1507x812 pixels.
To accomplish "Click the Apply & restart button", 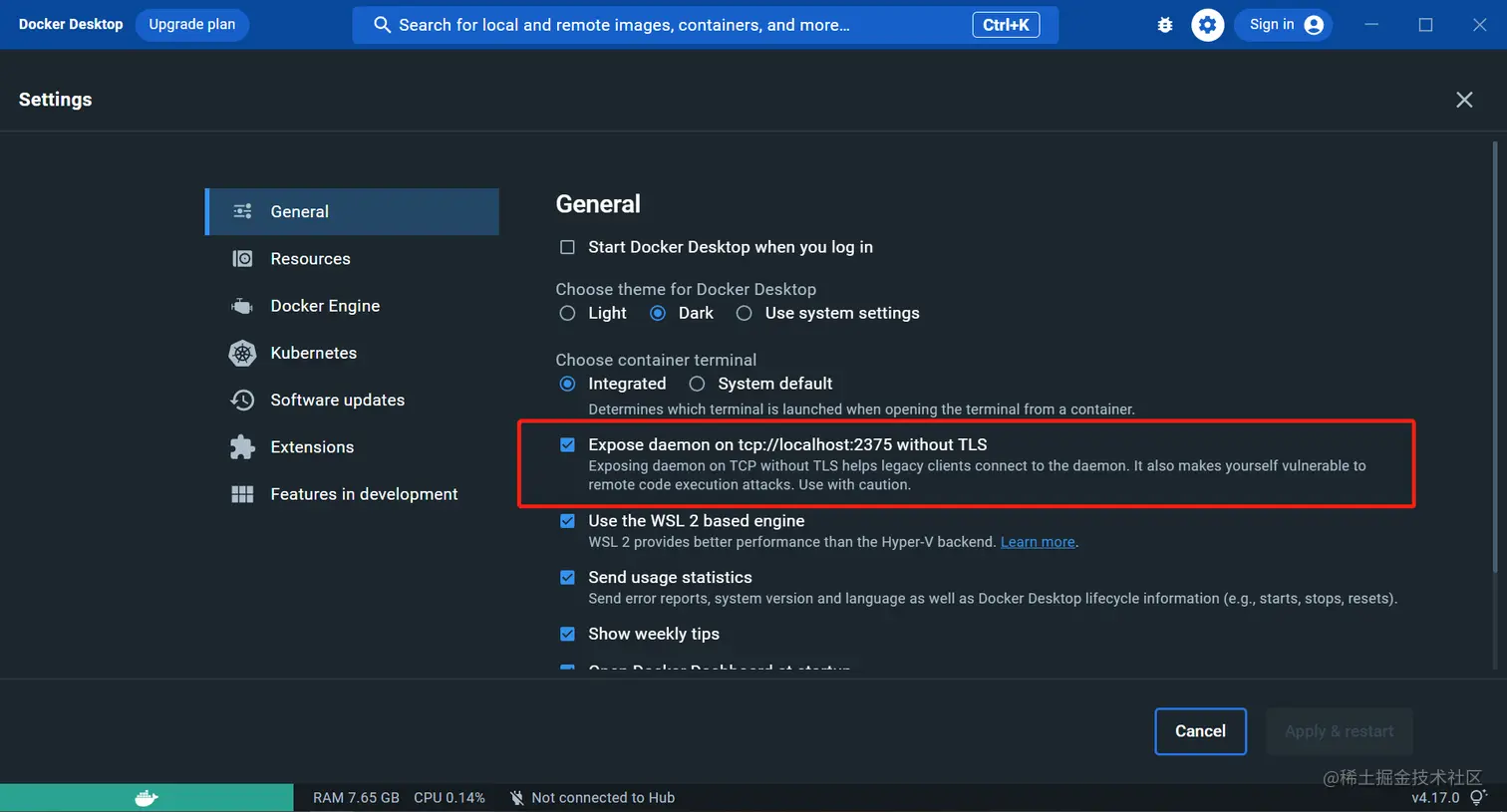I will (x=1339, y=731).
